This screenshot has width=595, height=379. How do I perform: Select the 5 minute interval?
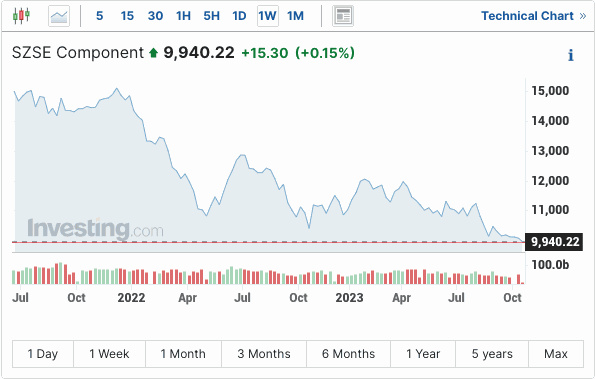coord(99,16)
